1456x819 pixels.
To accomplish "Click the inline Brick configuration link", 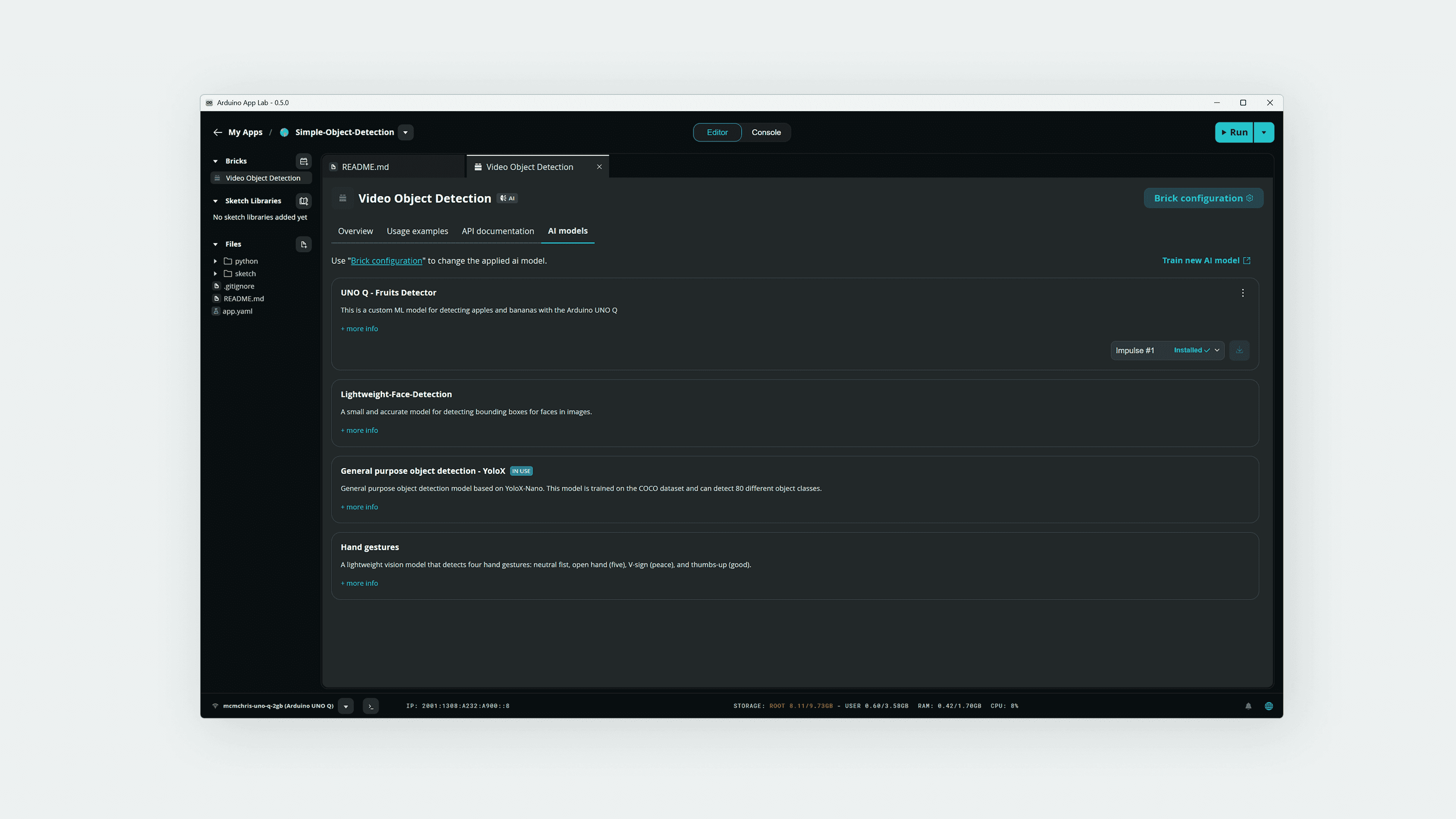I will tap(386, 260).
